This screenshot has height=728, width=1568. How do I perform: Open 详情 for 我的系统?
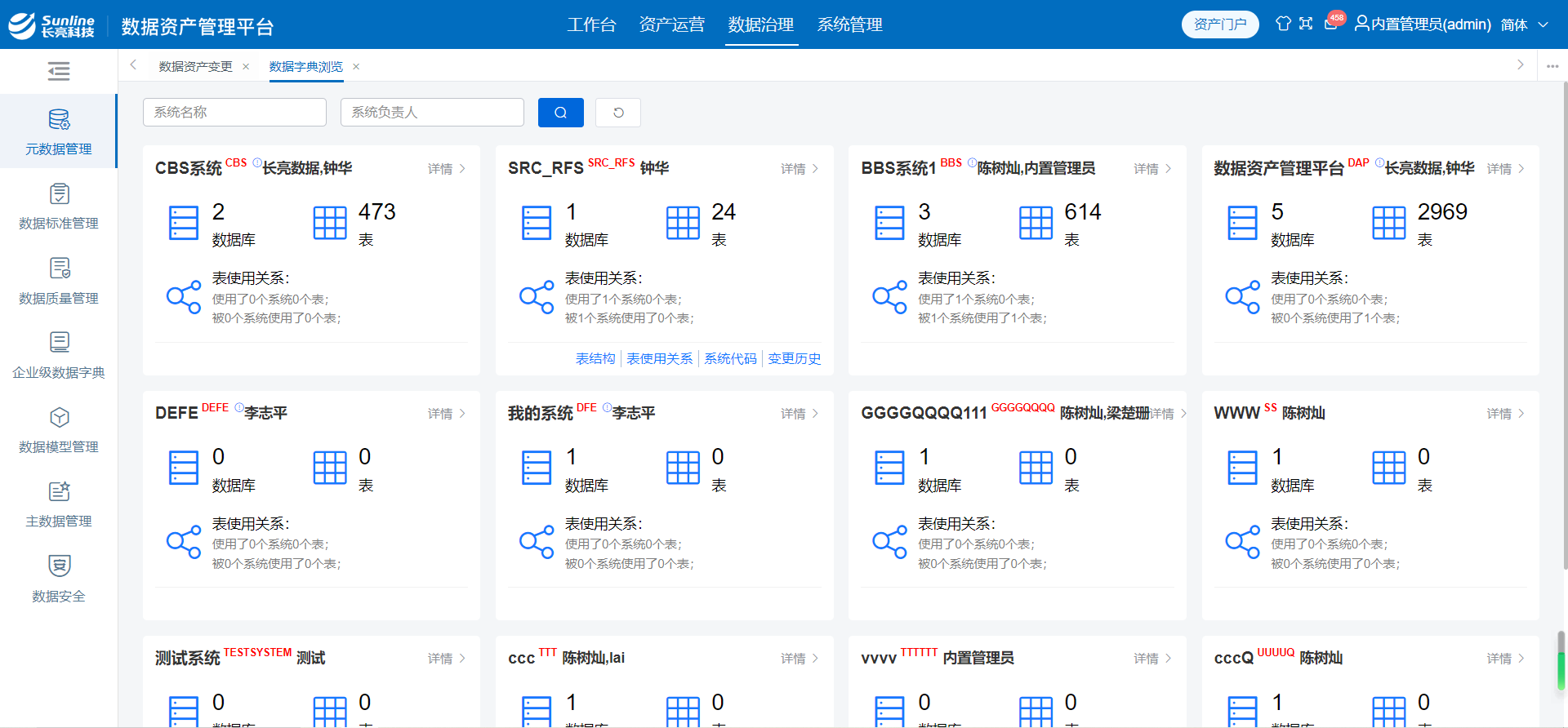coord(800,414)
